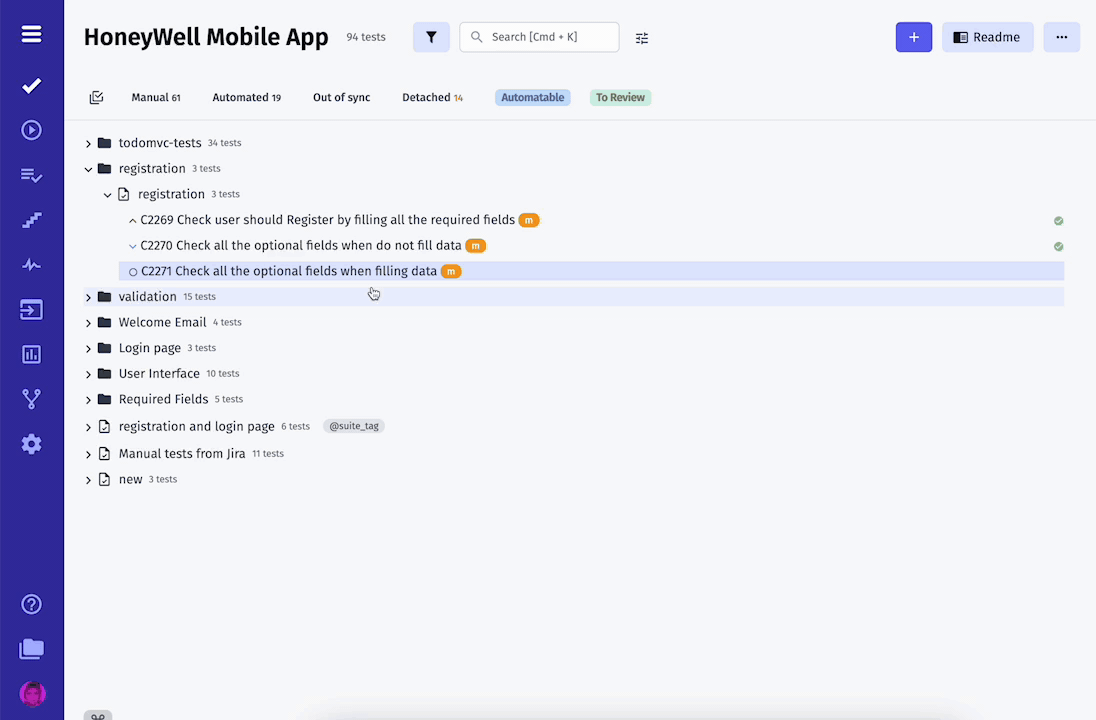Click the 94 tests count label
Image resolution: width=1096 pixels, height=720 pixels.
coord(366,37)
